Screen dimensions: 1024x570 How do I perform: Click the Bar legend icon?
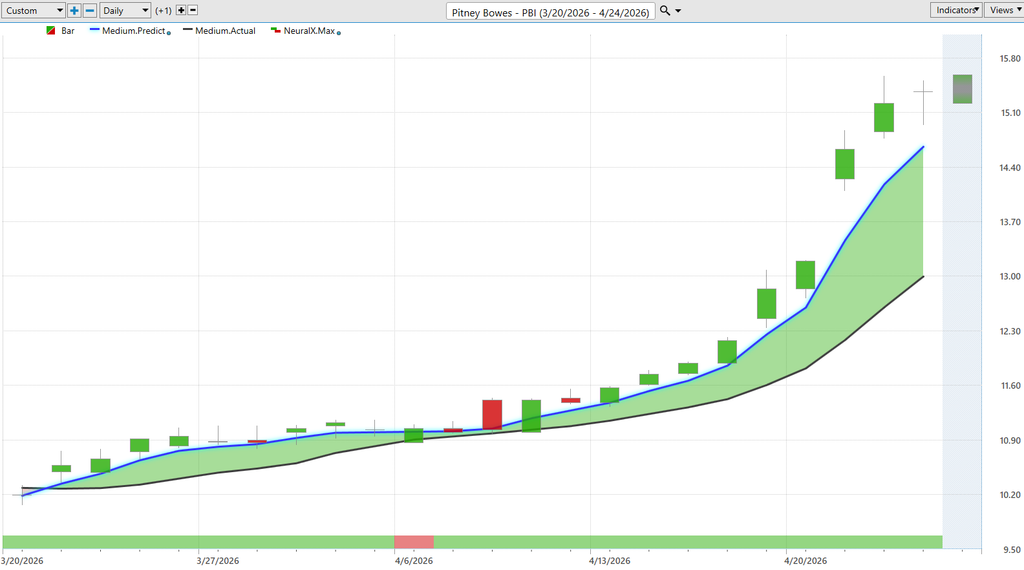point(51,31)
